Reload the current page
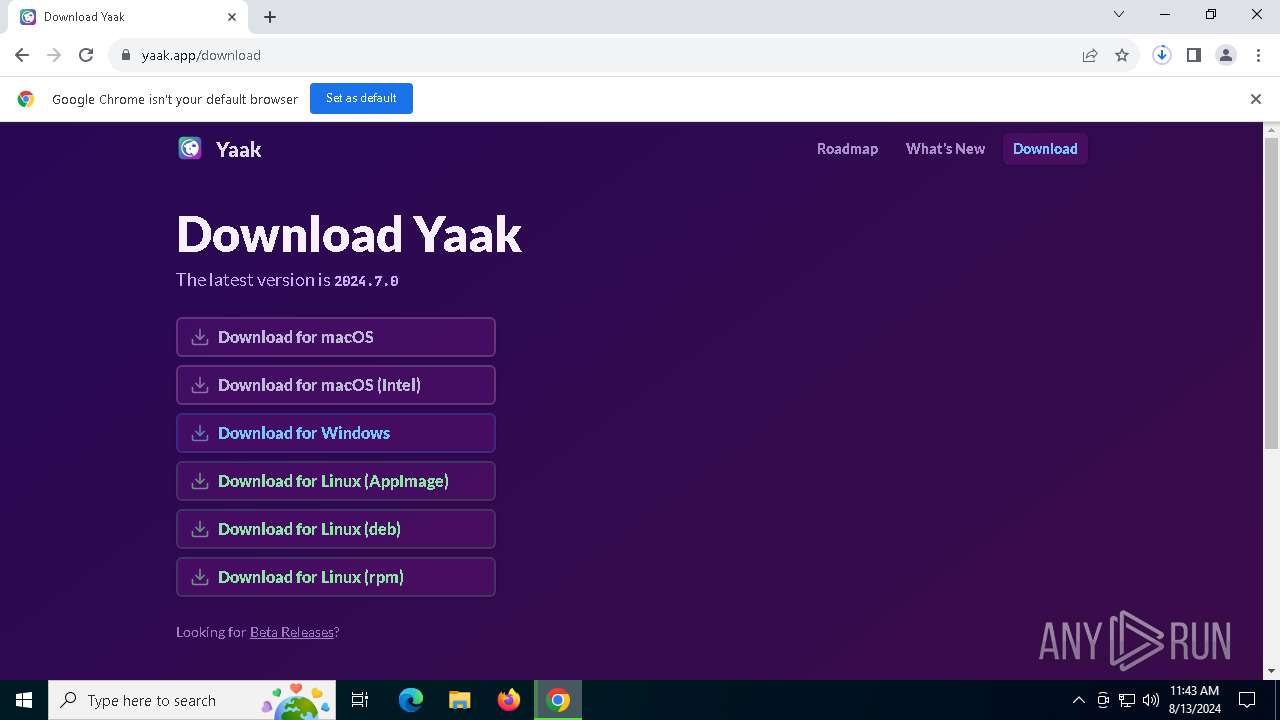 pyautogui.click(x=86, y=55)
